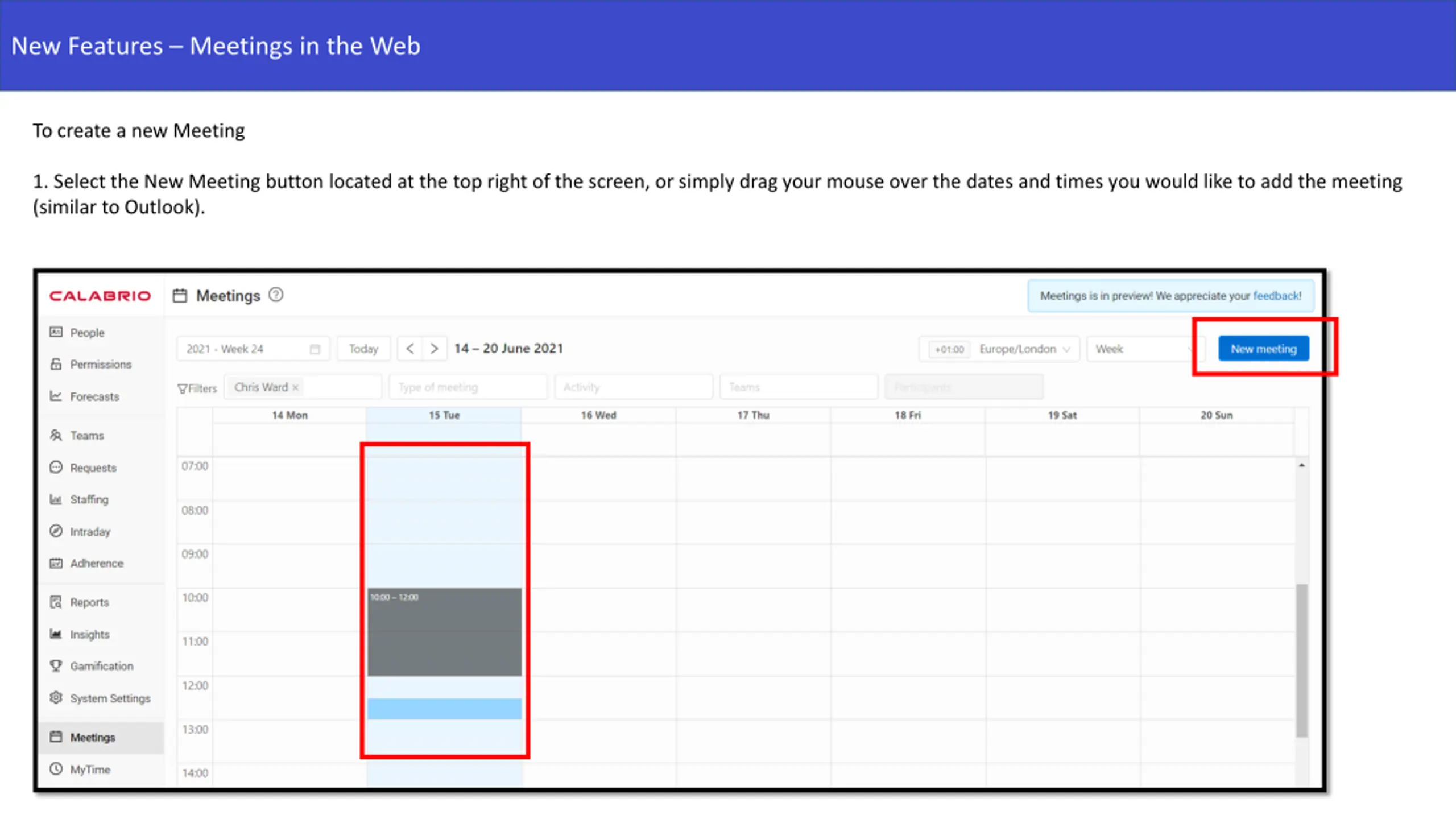Select Meetings in the sidebar menu

click(x=102, y=738)
